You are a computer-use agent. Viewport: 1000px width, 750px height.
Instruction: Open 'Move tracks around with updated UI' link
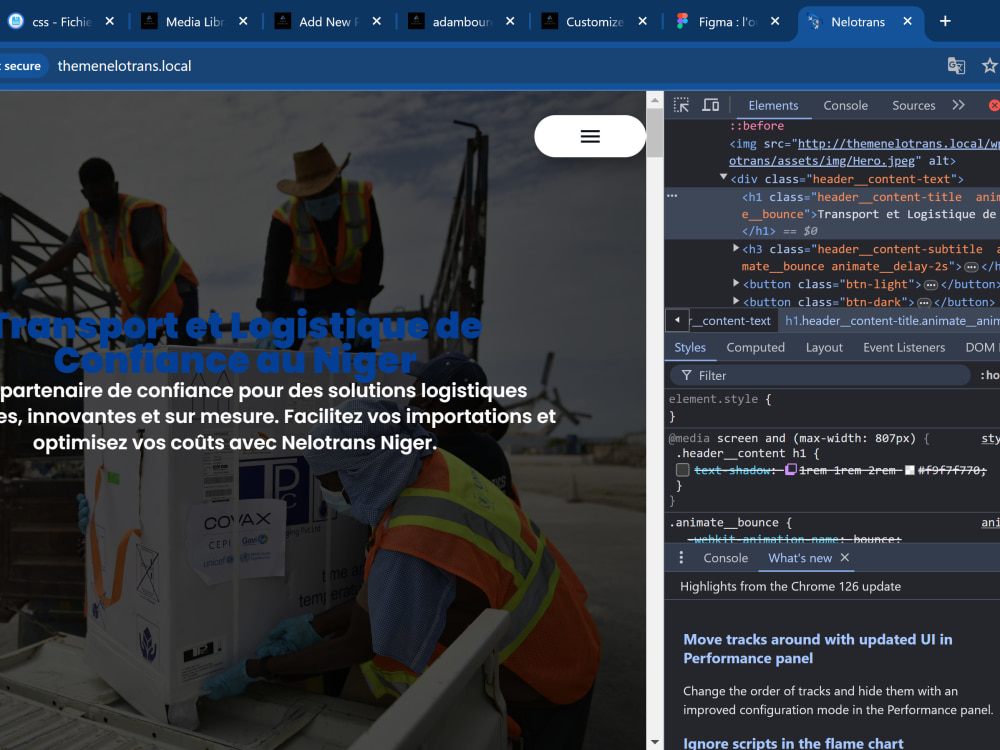tap(818, 649)
